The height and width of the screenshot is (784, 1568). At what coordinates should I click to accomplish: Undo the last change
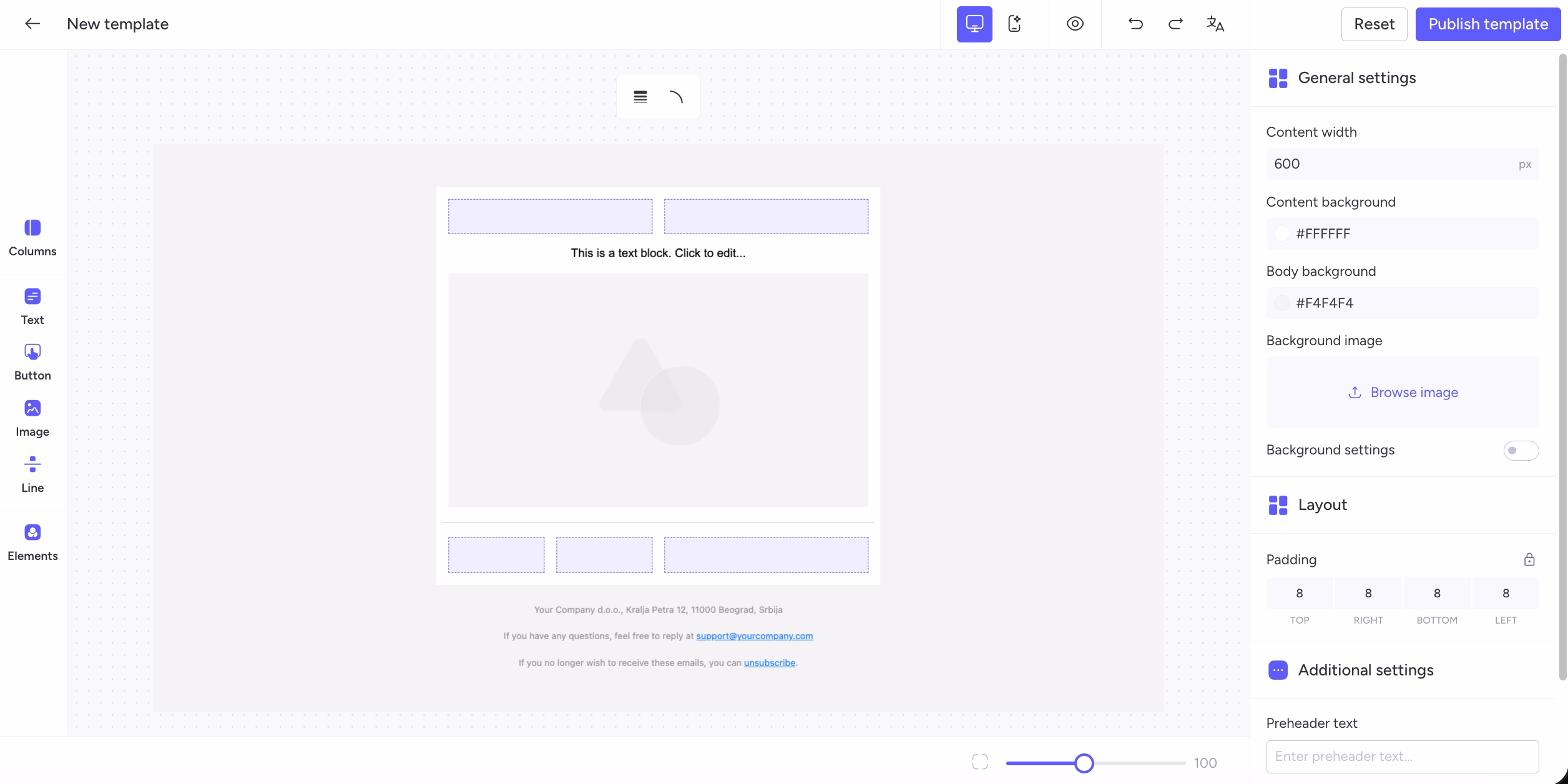click(x=1135, y=24)
